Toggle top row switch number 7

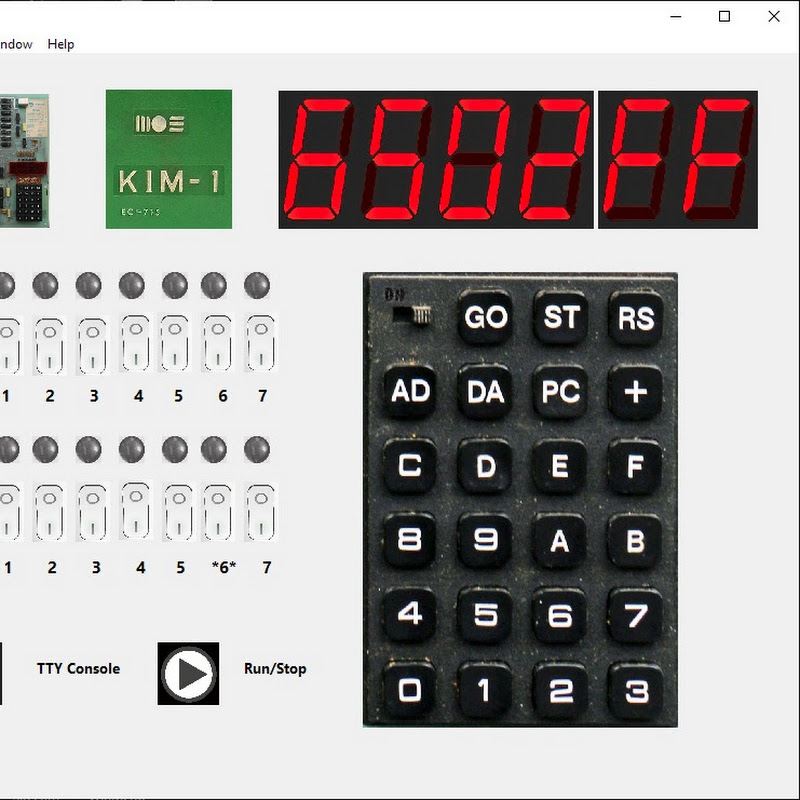pos(260,344)
